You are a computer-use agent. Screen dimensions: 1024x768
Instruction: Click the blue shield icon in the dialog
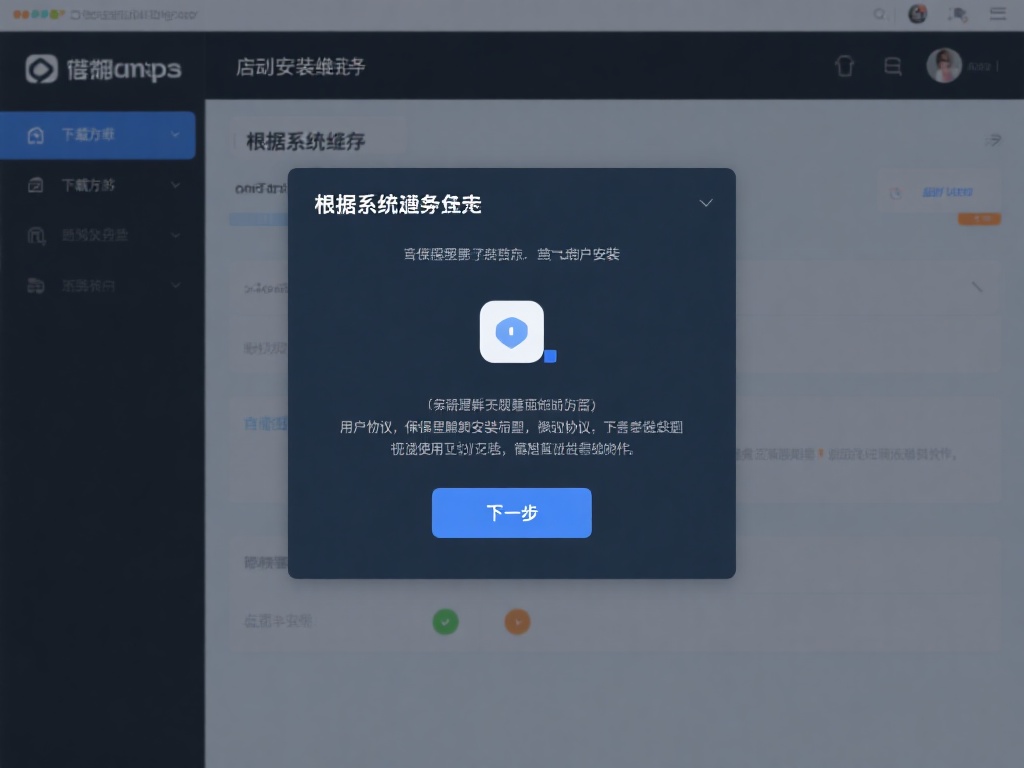click(x=511, y=331)
